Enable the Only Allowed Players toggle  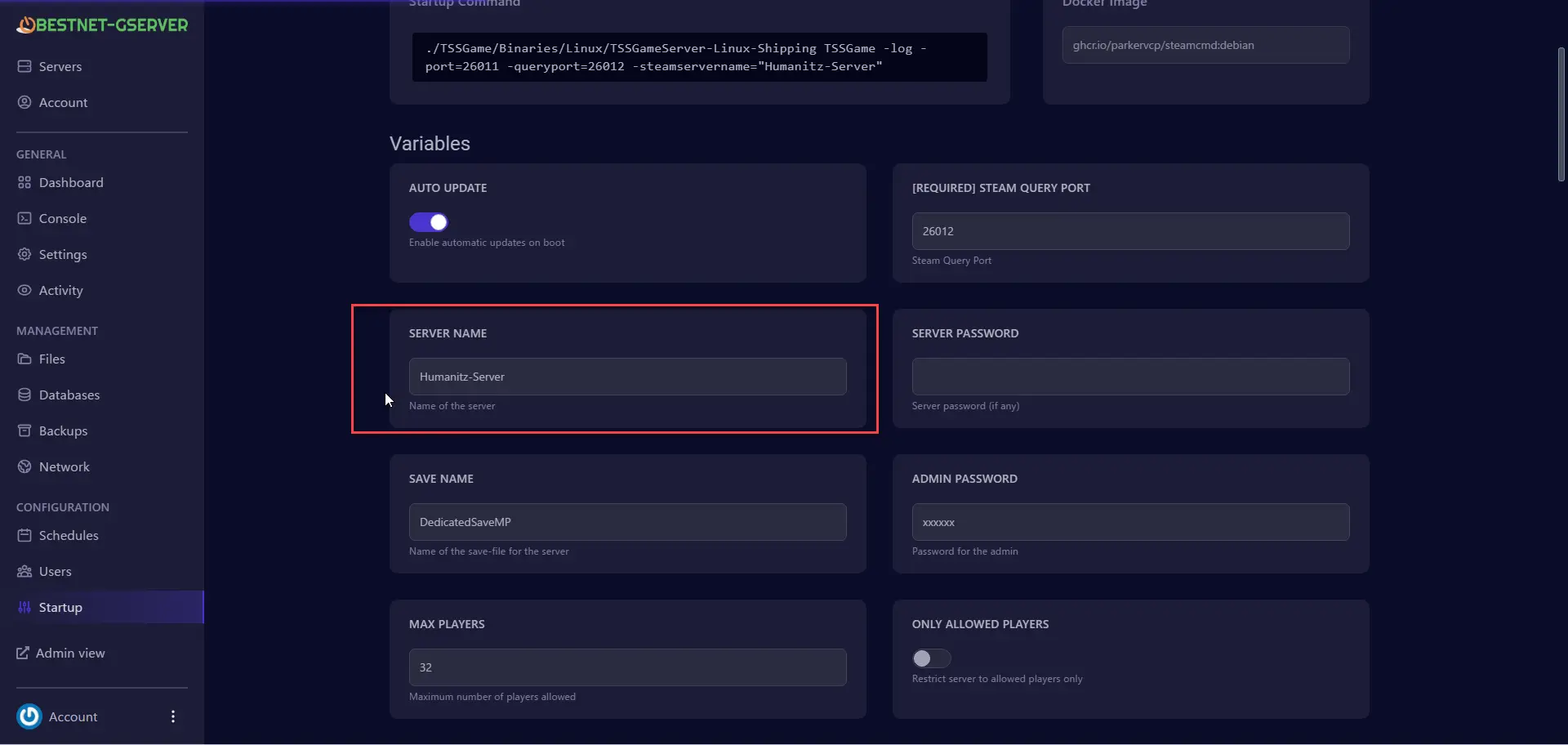point(931,658)
